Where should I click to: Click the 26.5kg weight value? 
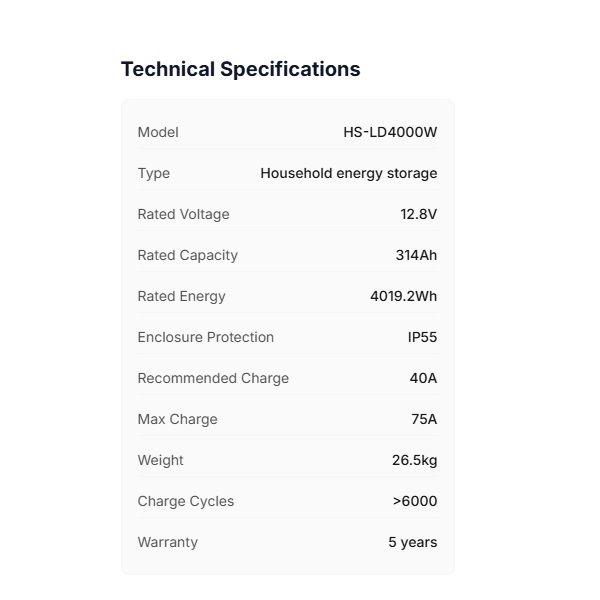[414, 460]
